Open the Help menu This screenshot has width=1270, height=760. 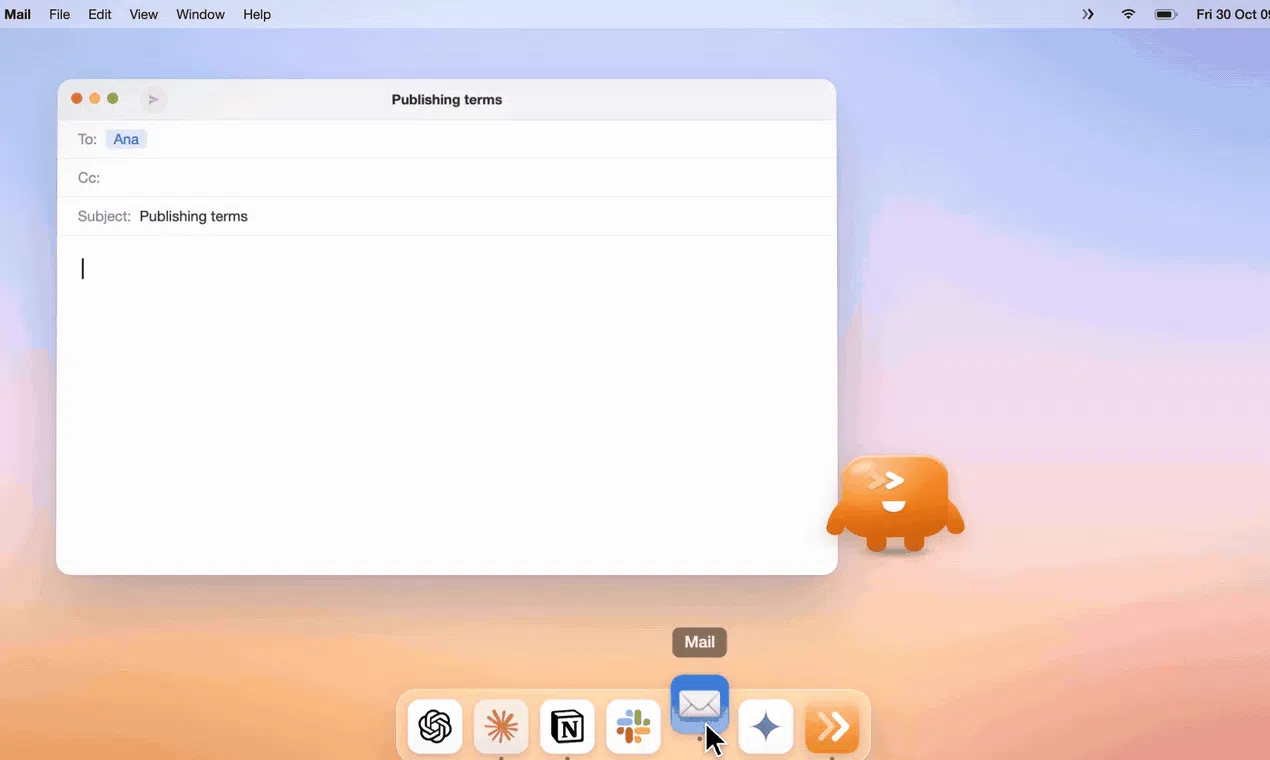[x=257, y=14]
